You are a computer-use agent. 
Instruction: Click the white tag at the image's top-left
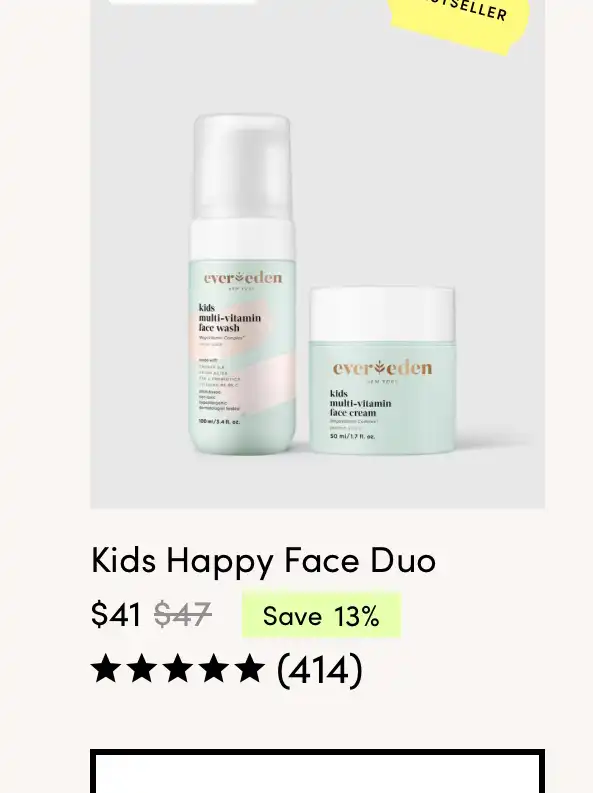pyautogui.click(x=182, y=2)
